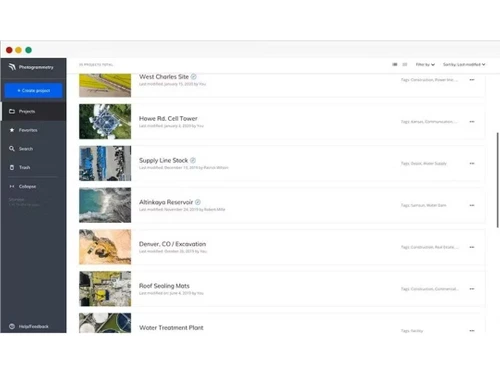
Task: Switch to compact view layout
Action: tap(405, 64)
